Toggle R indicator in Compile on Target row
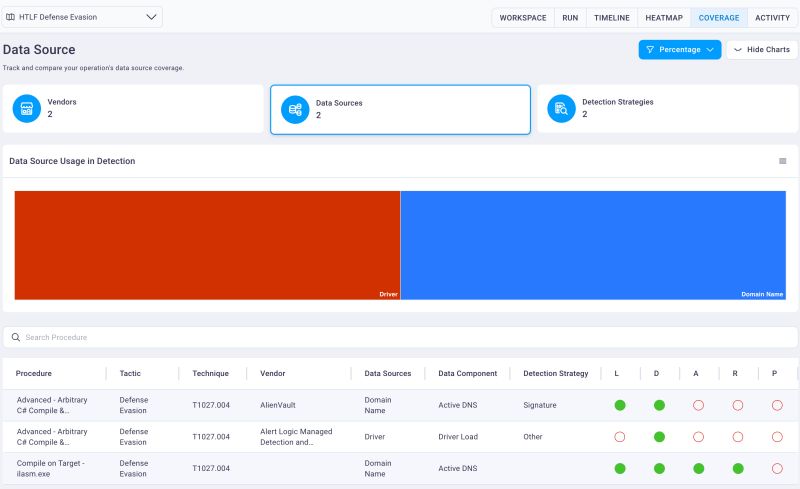Screen dimensions: 800x489 tap(738, 469)
